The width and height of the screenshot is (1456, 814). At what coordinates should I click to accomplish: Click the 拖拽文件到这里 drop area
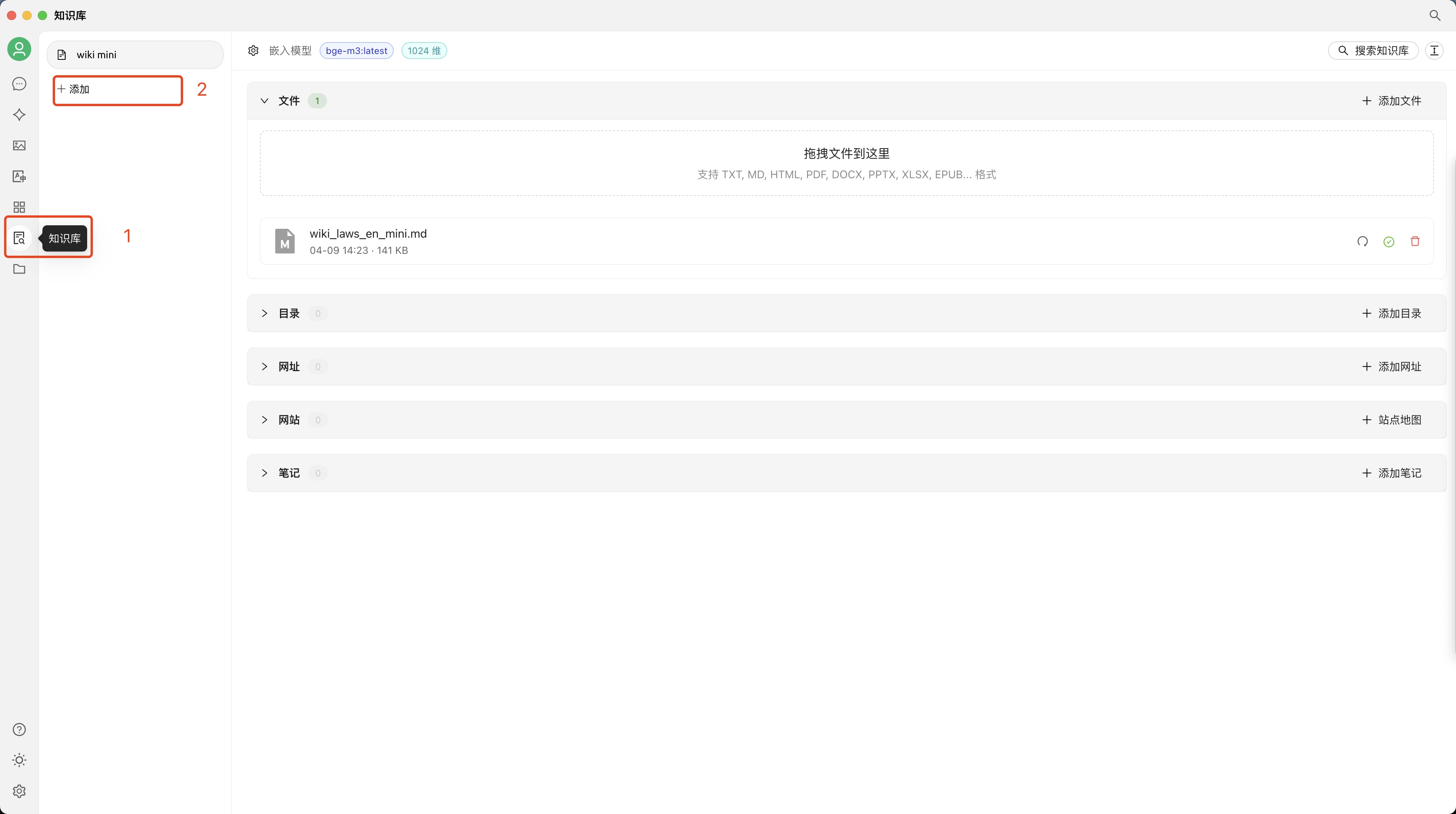tap(847, 164)
